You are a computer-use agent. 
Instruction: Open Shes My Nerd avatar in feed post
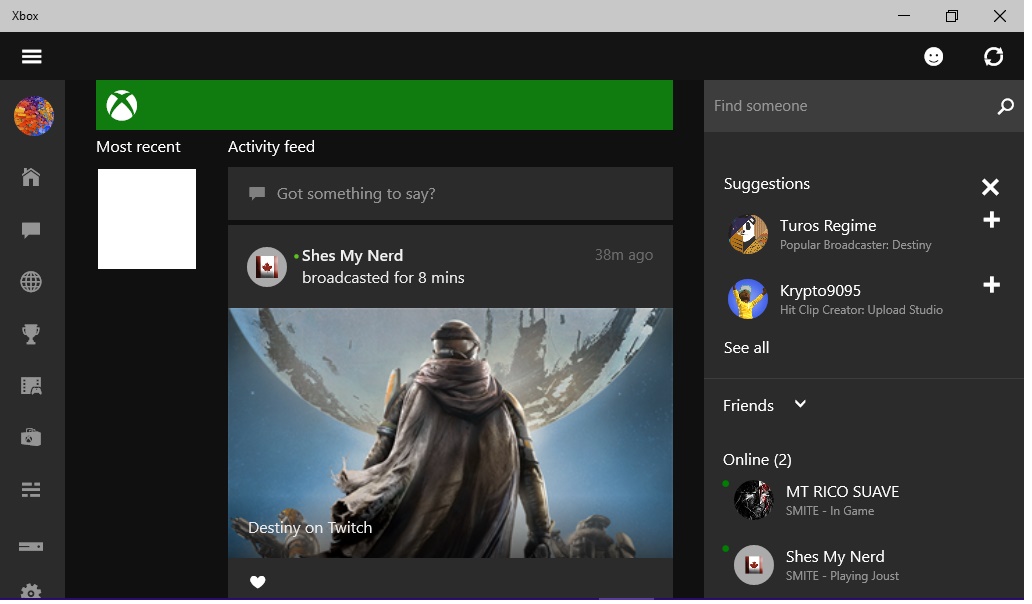[x=267, y=266]
